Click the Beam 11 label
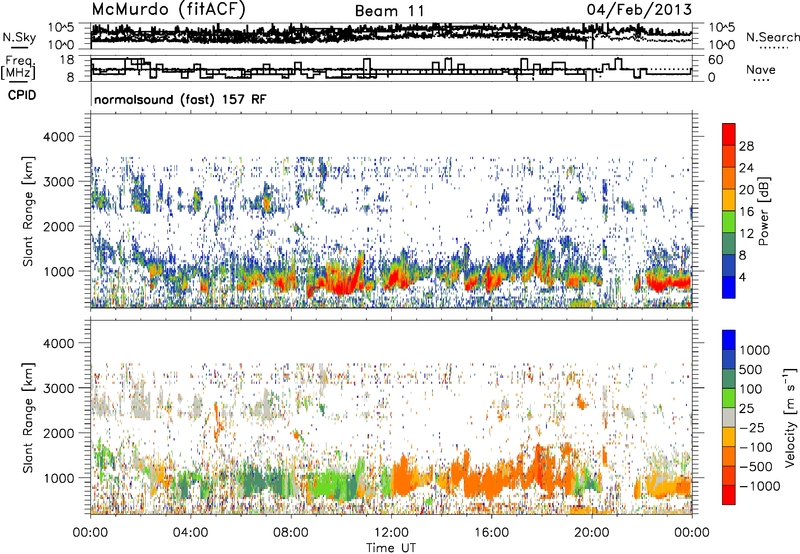Screen dimensions: 800x554 click(x=390, y=11)
